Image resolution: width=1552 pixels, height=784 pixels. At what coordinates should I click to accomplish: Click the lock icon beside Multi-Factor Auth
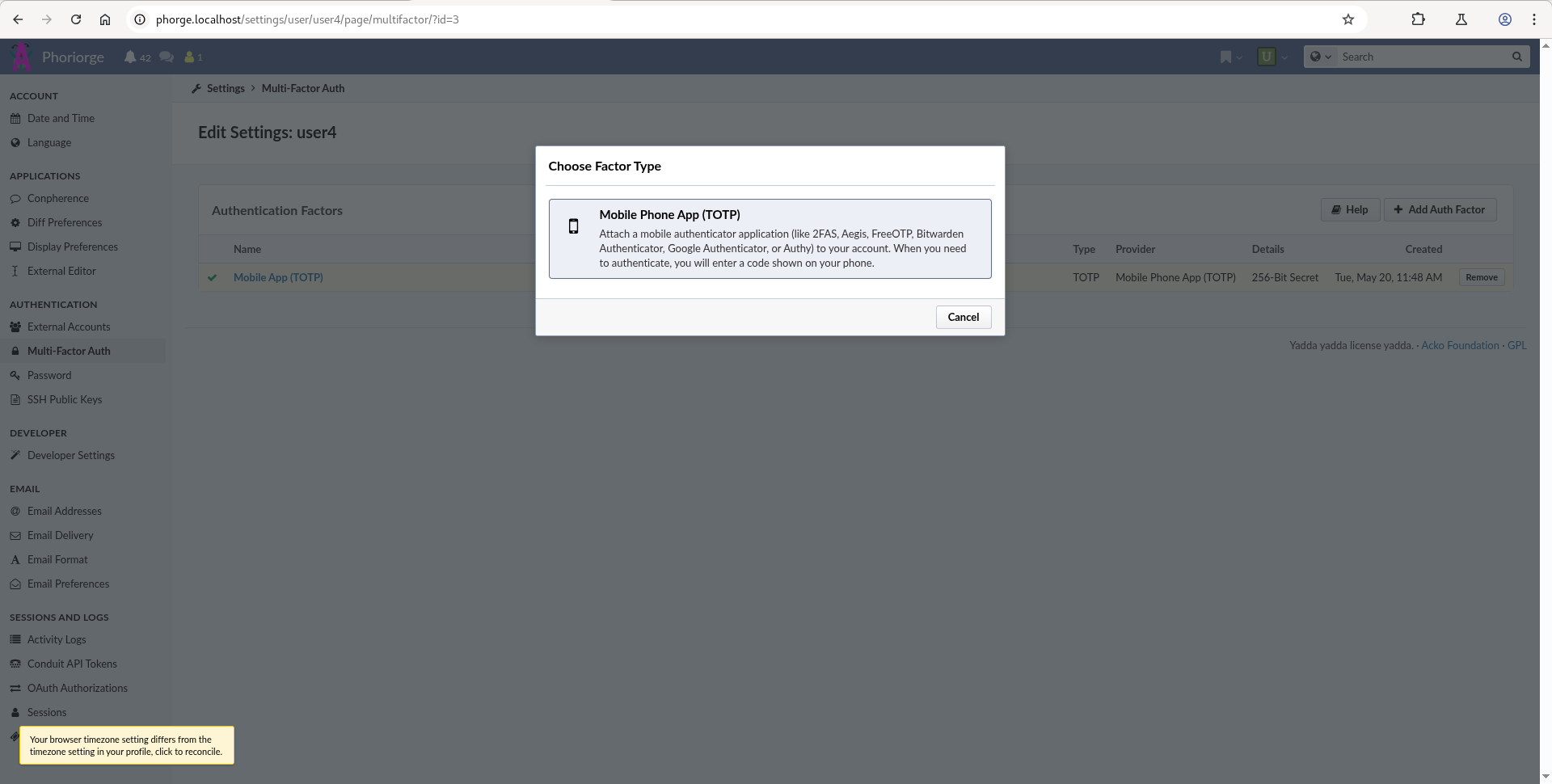click(x=15, y=351)
